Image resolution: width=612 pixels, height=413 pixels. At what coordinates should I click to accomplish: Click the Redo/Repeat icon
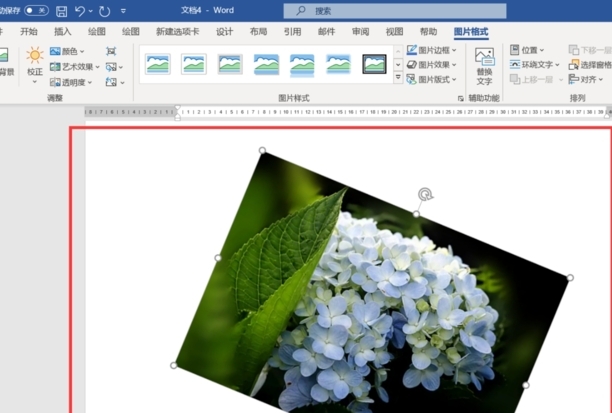105,11
